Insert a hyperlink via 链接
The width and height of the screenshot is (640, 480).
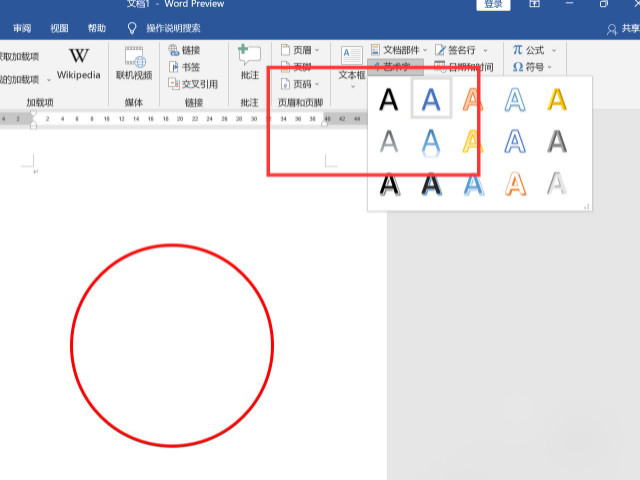point(184,50)
